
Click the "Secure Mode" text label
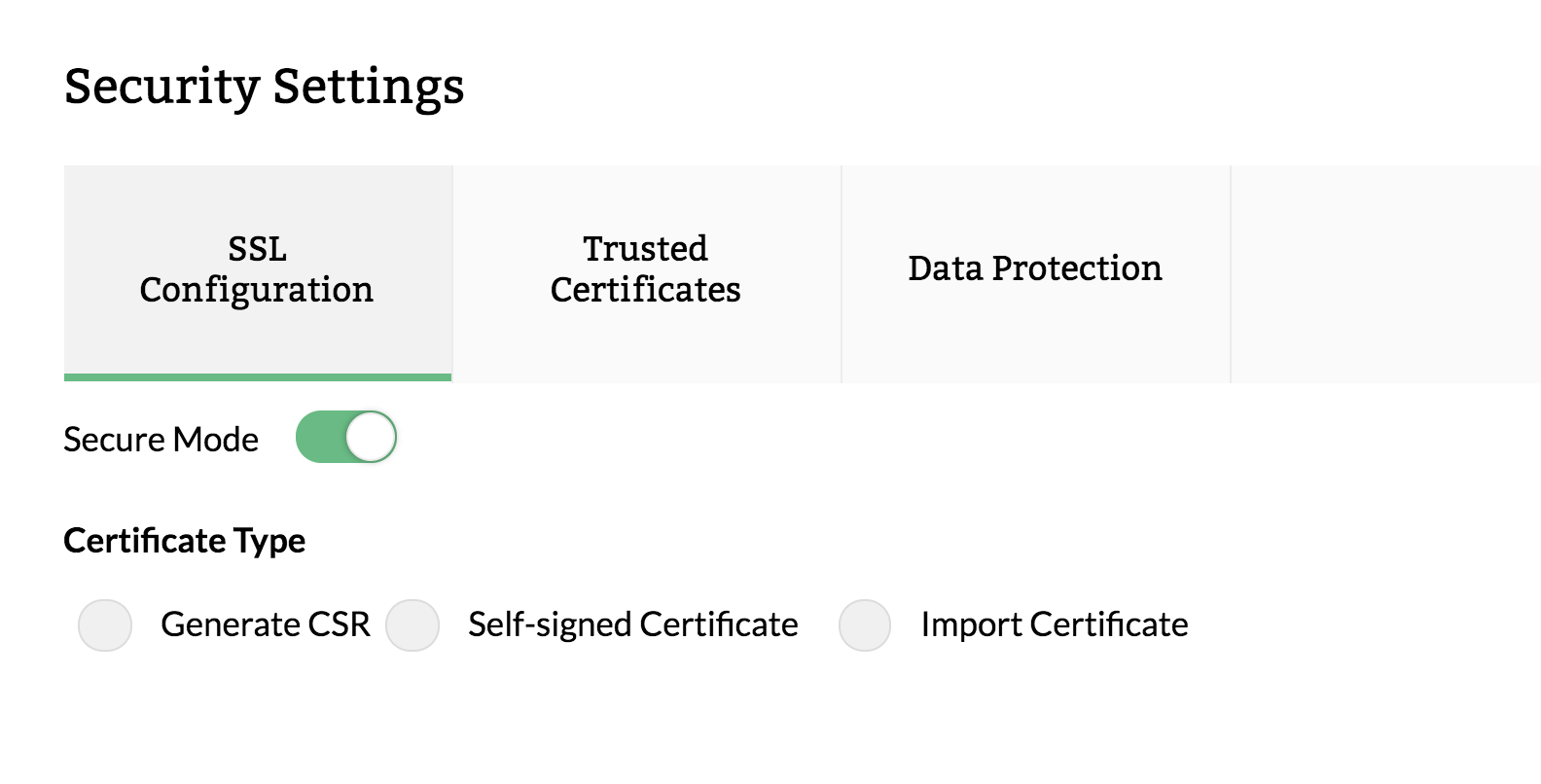pyautogui.click(x=161, y=440)
